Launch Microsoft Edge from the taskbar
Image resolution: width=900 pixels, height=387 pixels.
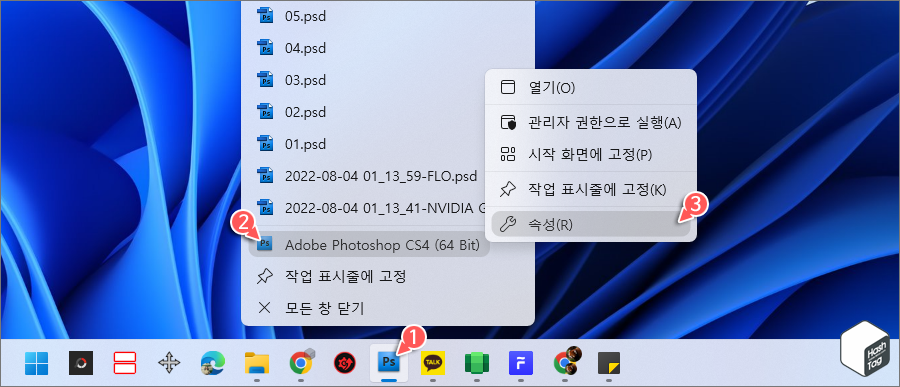[213, 363]
